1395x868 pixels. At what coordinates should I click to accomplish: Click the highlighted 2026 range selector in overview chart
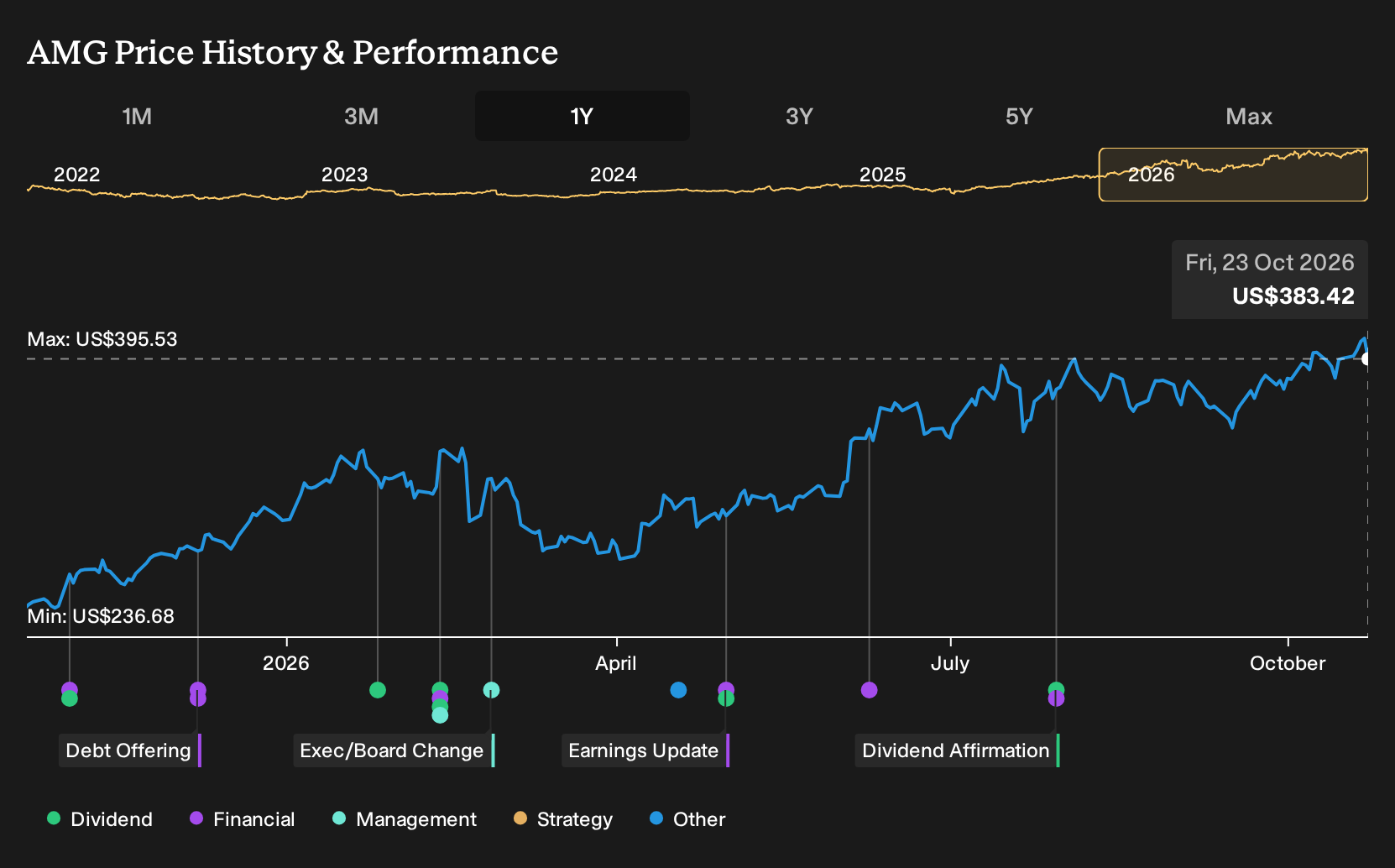click(x=1233, y=175)
